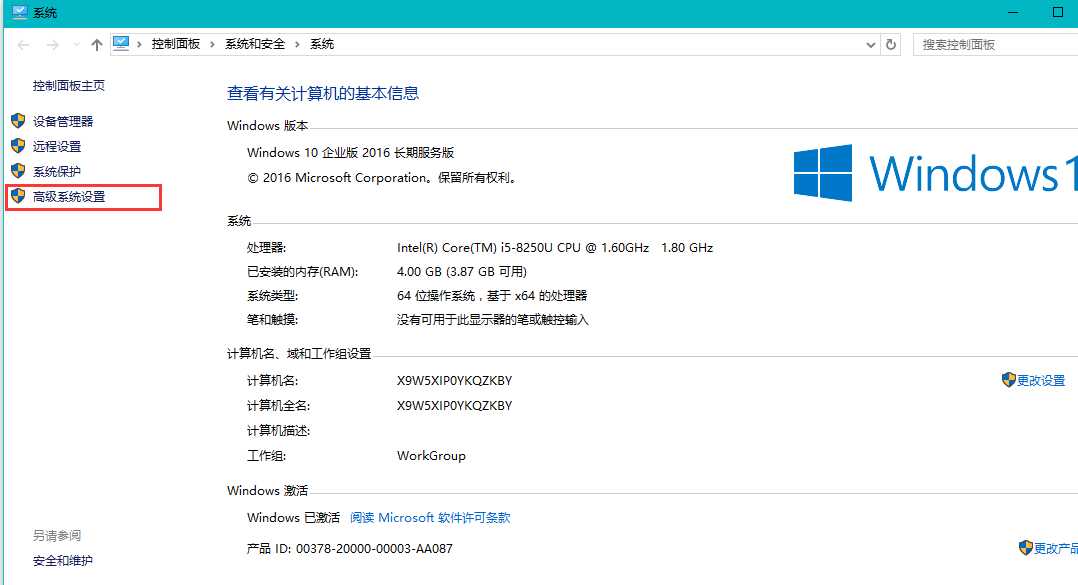Click the computer name value next to 计算机名:

point(454,381)
